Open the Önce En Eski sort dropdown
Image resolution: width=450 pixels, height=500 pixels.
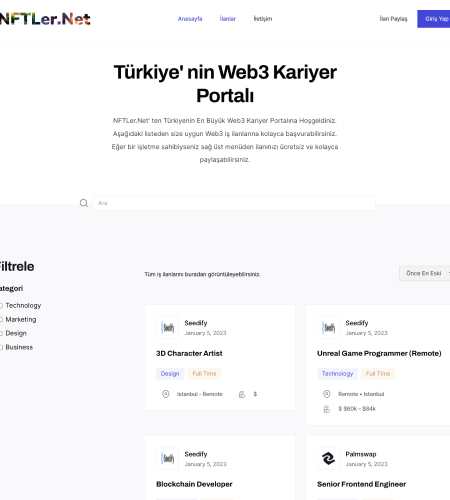point(425,273)
